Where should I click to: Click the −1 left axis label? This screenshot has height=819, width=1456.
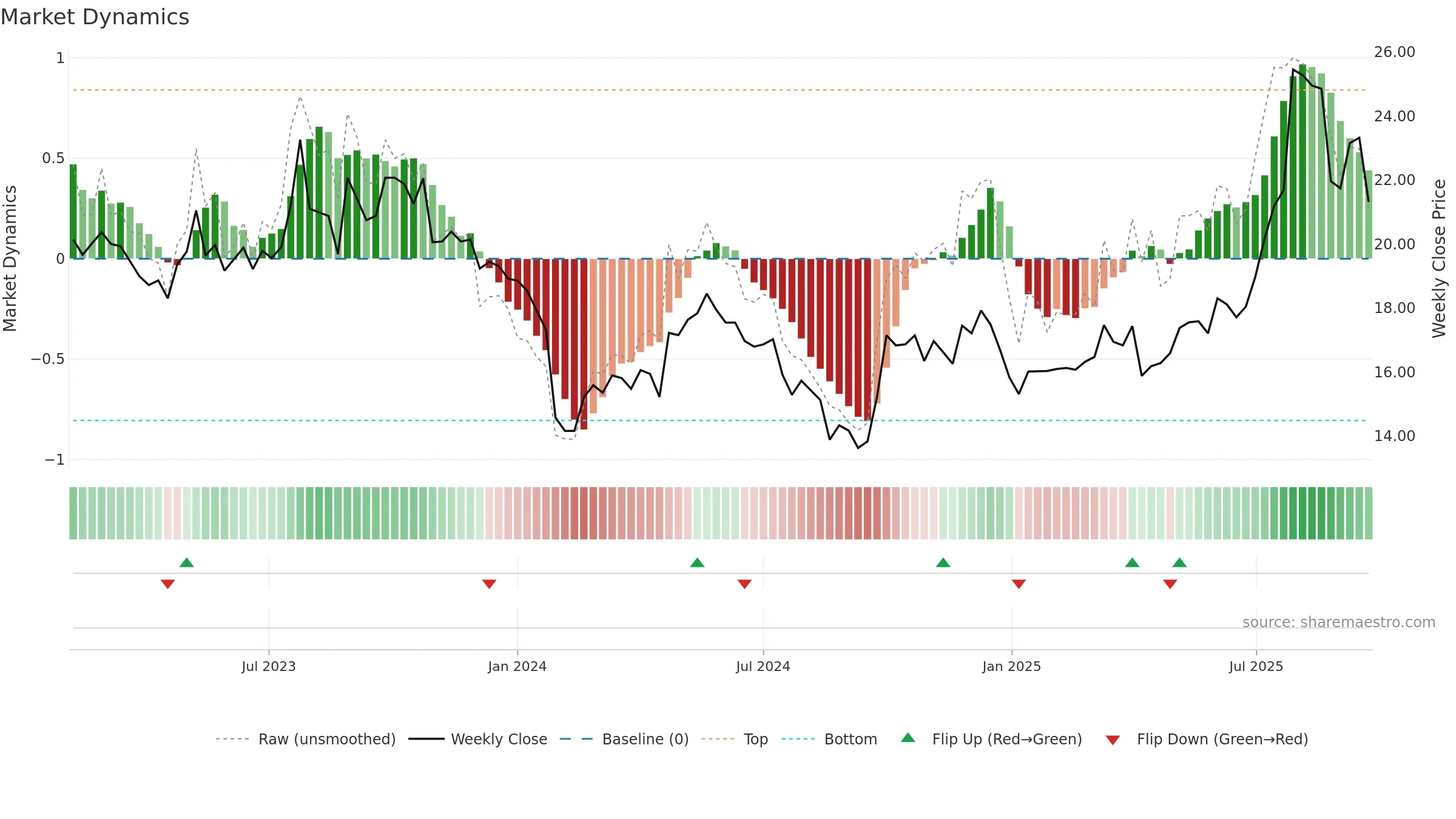pos(55,460)
